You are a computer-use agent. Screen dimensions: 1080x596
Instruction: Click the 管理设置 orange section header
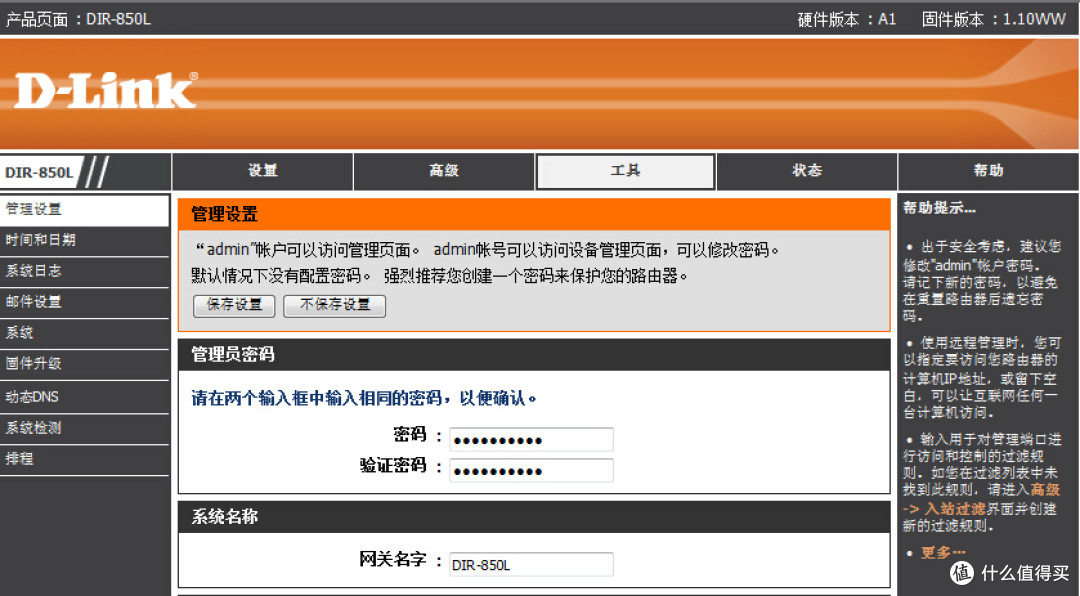[x=534, y=214]
